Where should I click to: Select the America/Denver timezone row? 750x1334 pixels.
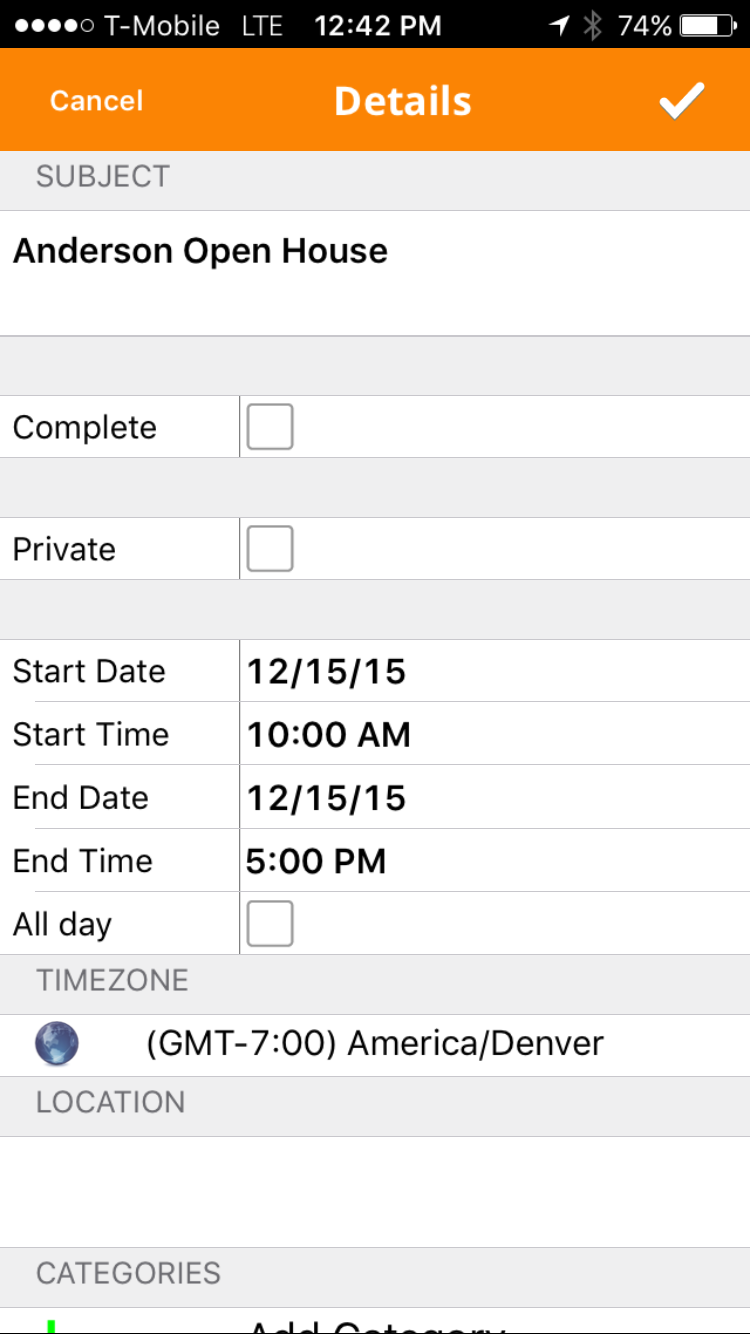[x=375, y=1045]
